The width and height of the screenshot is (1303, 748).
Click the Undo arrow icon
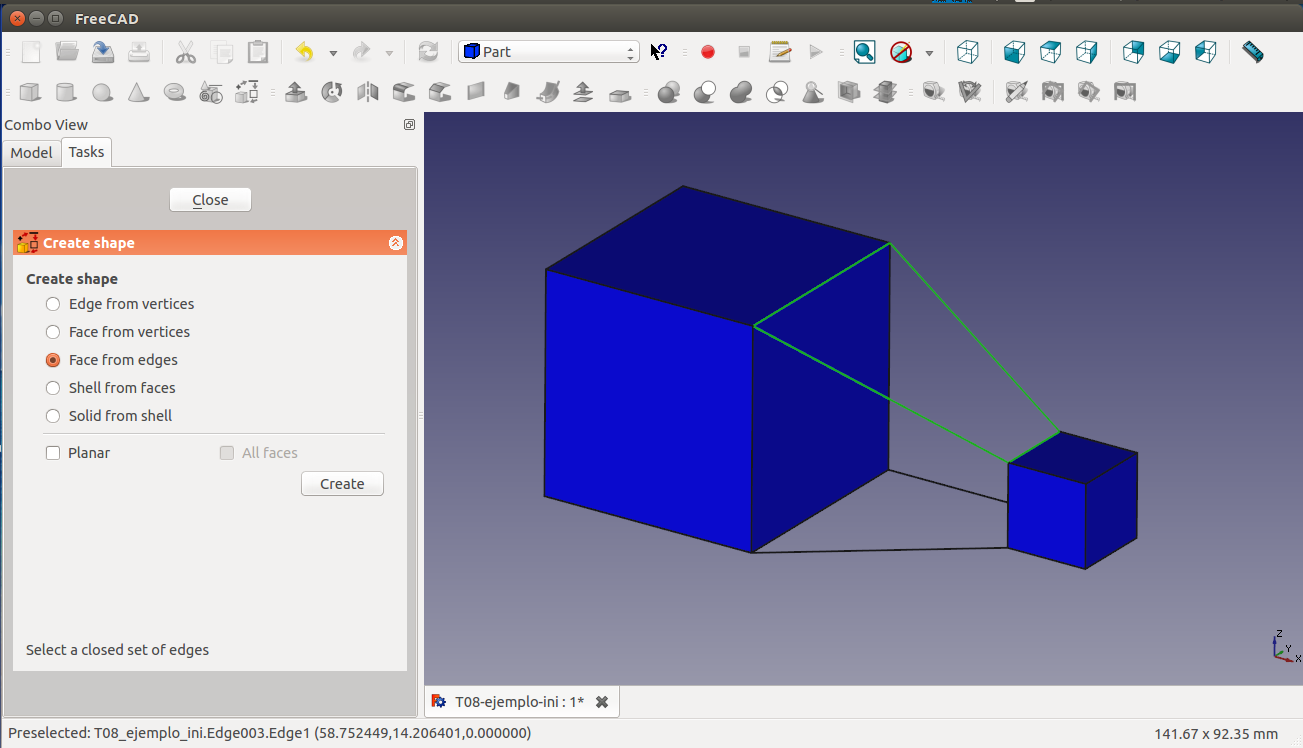pyautogui.click(x=305, y=52)
